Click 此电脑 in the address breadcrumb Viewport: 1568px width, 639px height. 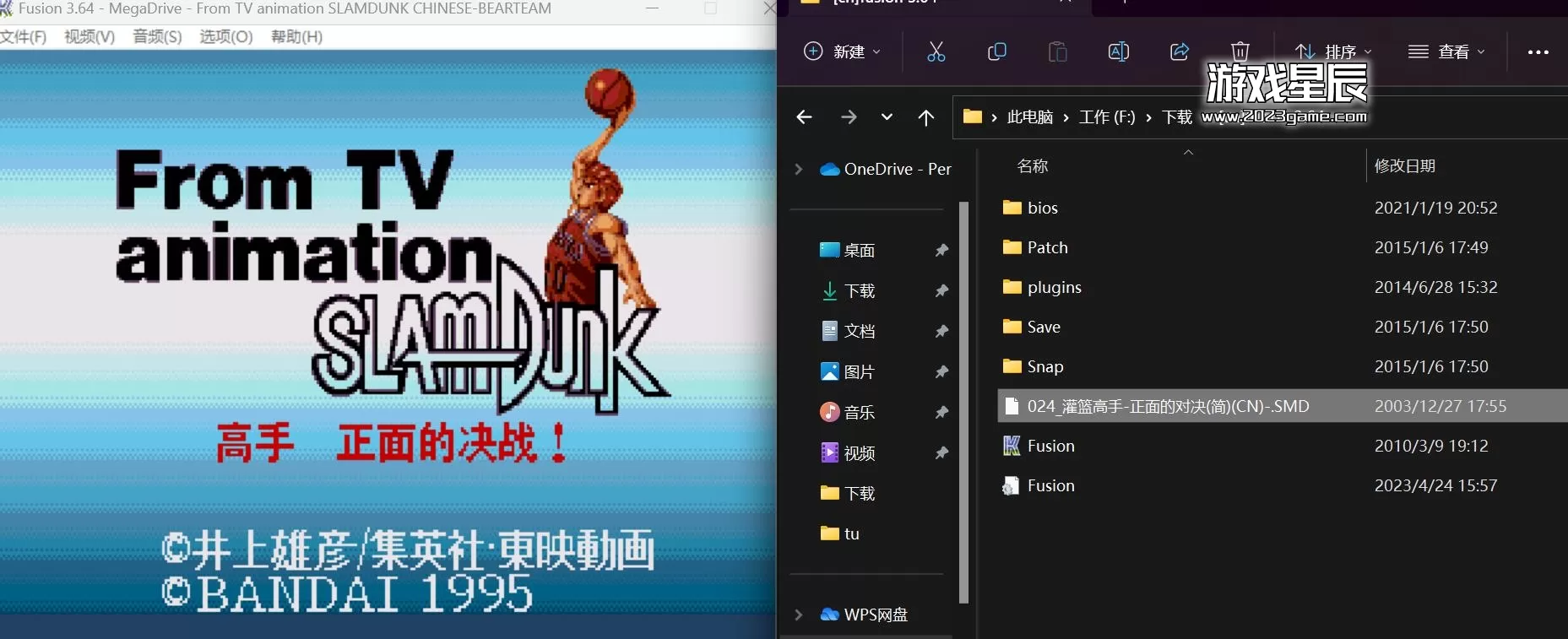pyautogui.click(x=1029, y=117)
